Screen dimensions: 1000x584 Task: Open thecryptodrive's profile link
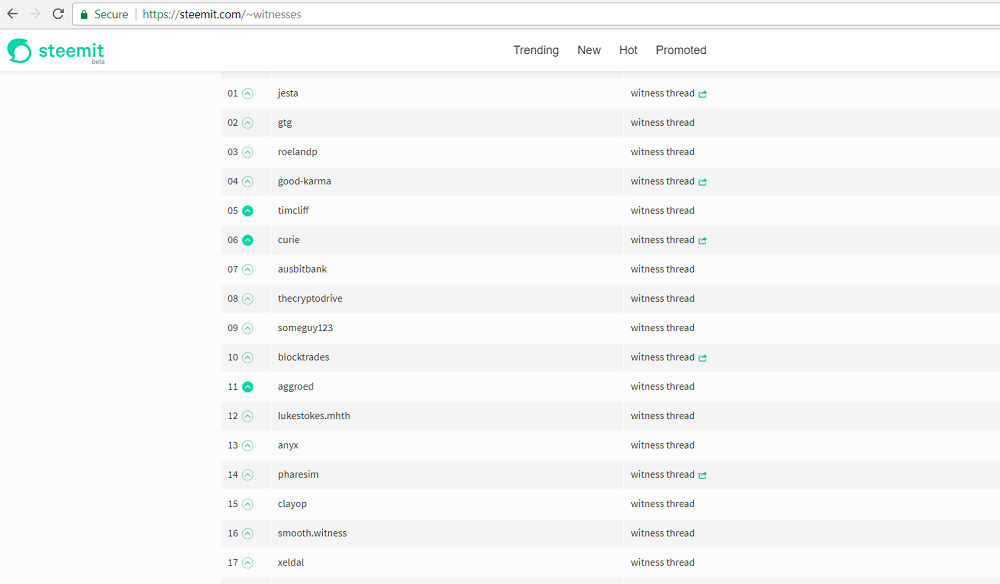pos(310,298)
